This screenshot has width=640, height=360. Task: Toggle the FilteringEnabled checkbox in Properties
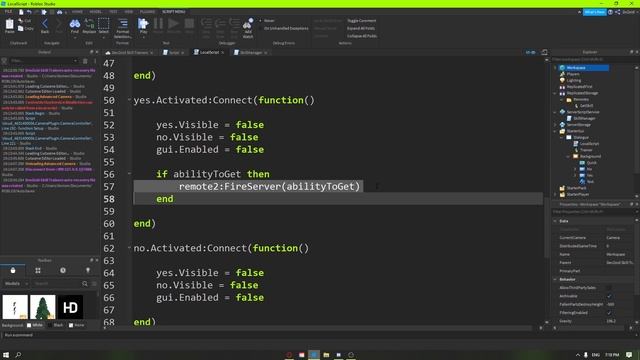(x=609, y=313)
